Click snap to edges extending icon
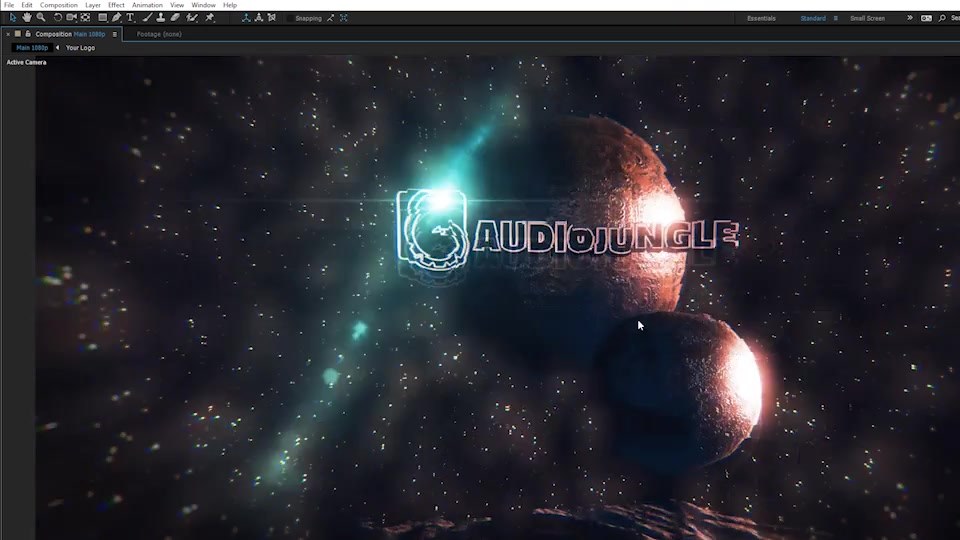The height and width of the screenshot is (540, 960). tap(331, 18)
